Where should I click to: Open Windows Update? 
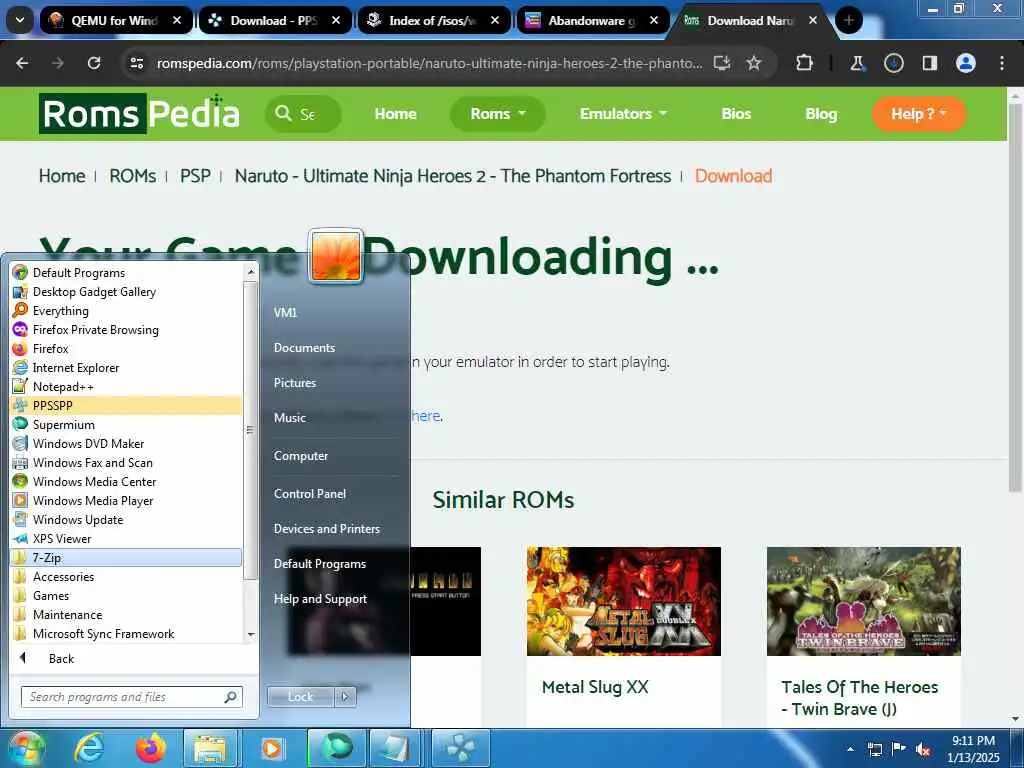[x=126, y=520]
